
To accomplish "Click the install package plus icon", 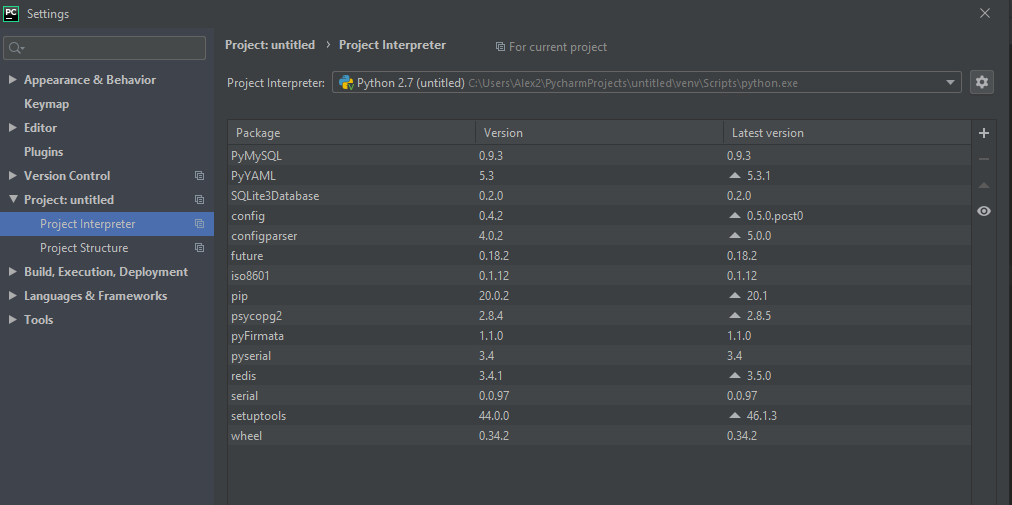I will [984, 133].
